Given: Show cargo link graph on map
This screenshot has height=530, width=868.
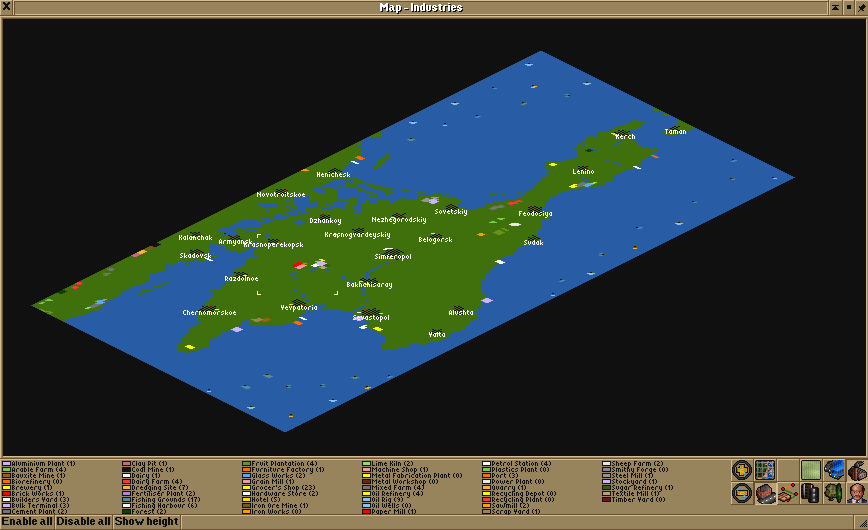Looking at the screenshot, I should pos(788,493).
